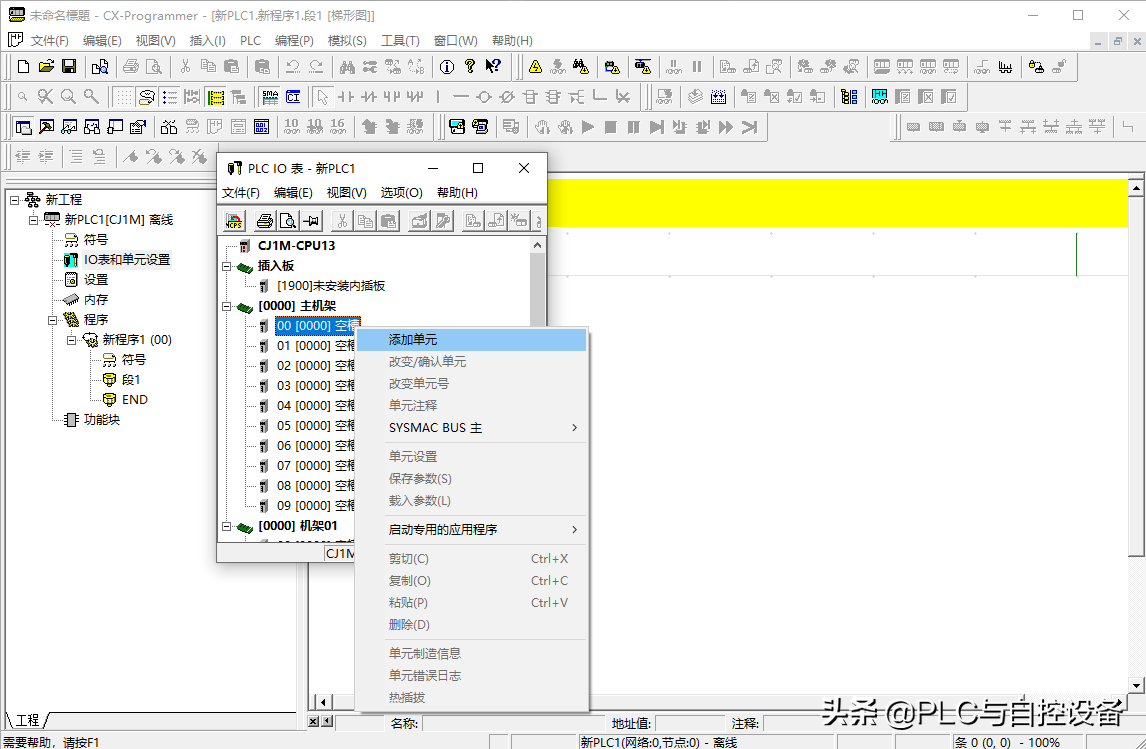The height and width of the screenshot is (749, 1146).
Task: Collapse the 主机架 rack tree node
Action: pyautogui.click(x=227, y=306)
